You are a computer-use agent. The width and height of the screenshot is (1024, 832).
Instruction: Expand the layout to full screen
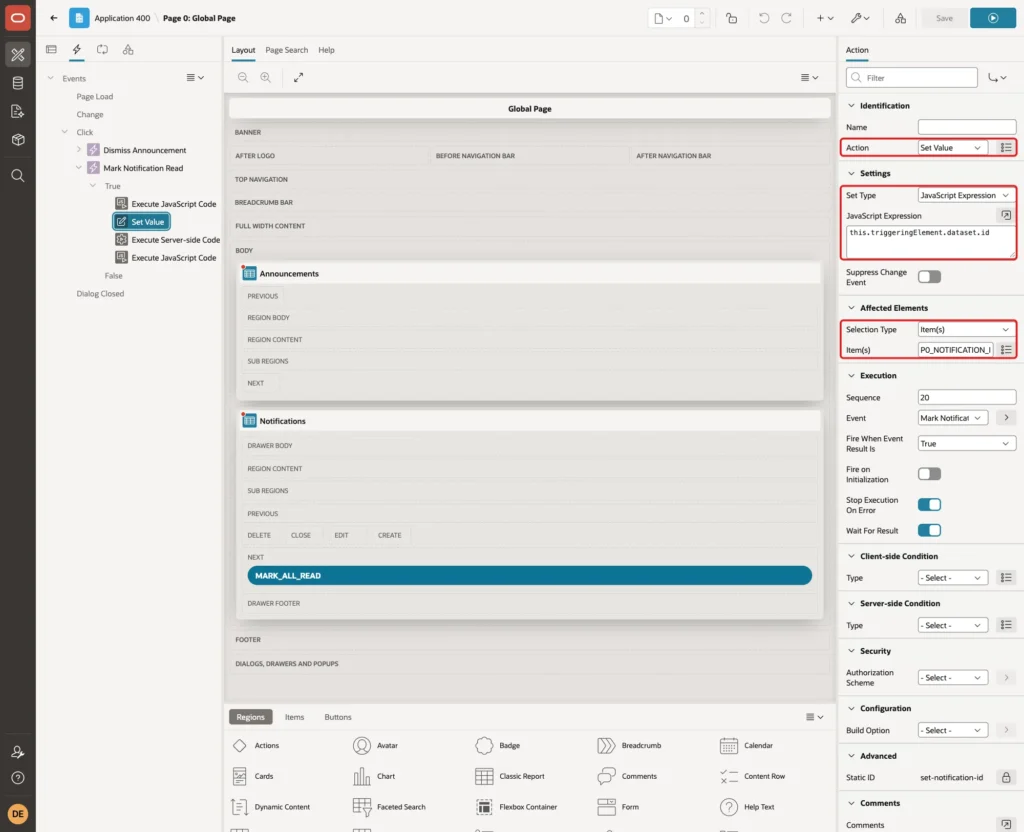tap(298, 77)
